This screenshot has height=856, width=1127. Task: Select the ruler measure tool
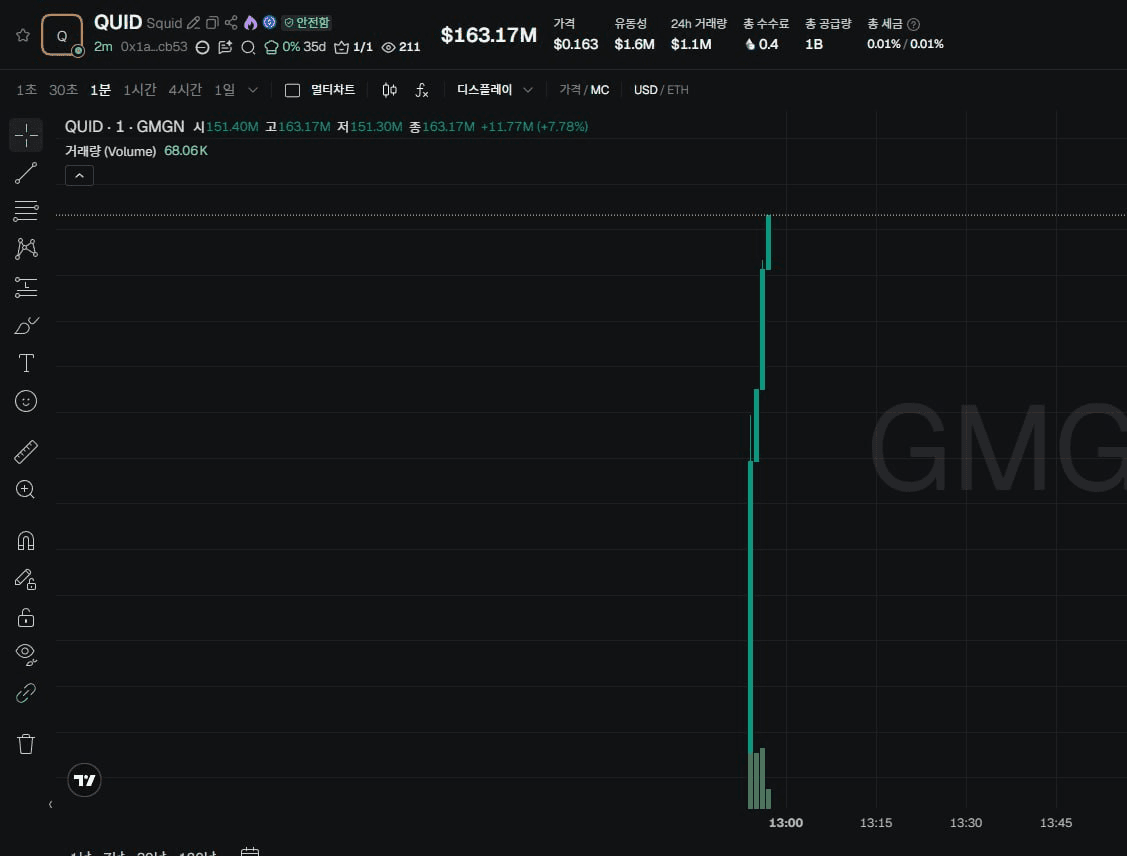pyautogui.click(x=26, y=452)
